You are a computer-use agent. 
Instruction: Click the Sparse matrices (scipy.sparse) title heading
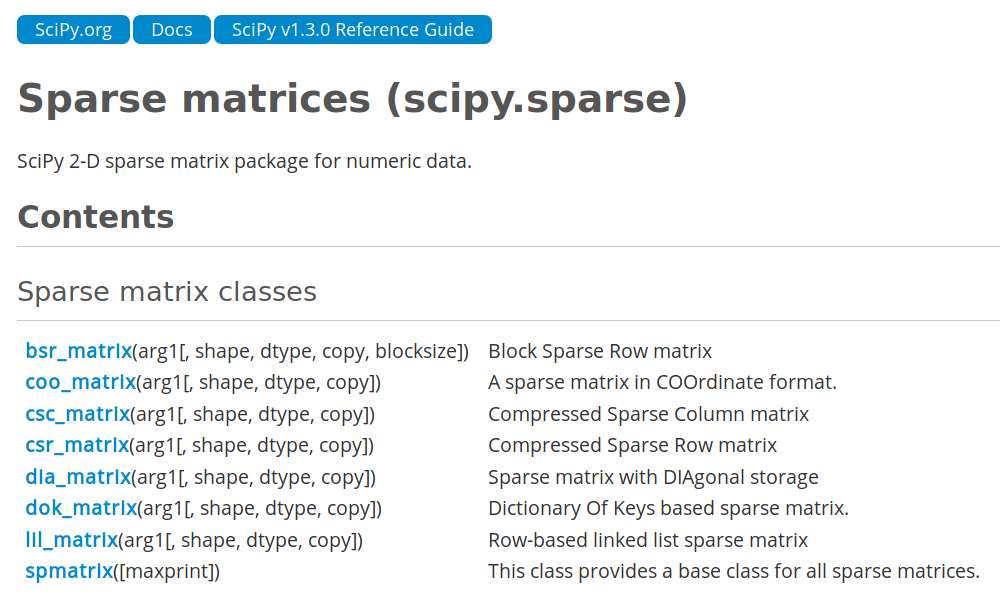pos(353,99)
